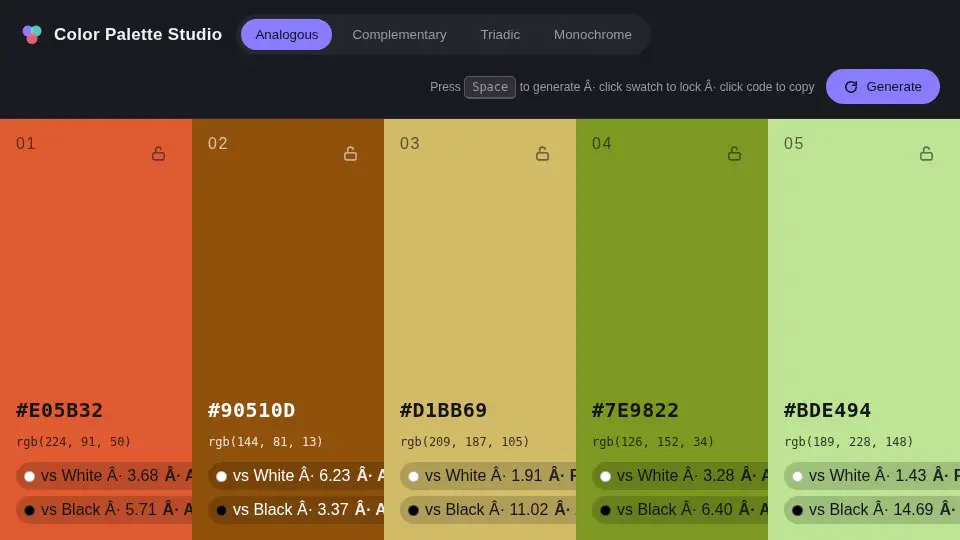960x540 pixels.
Task: Switch to the Monochrome tab
Action: click(593, 34)
